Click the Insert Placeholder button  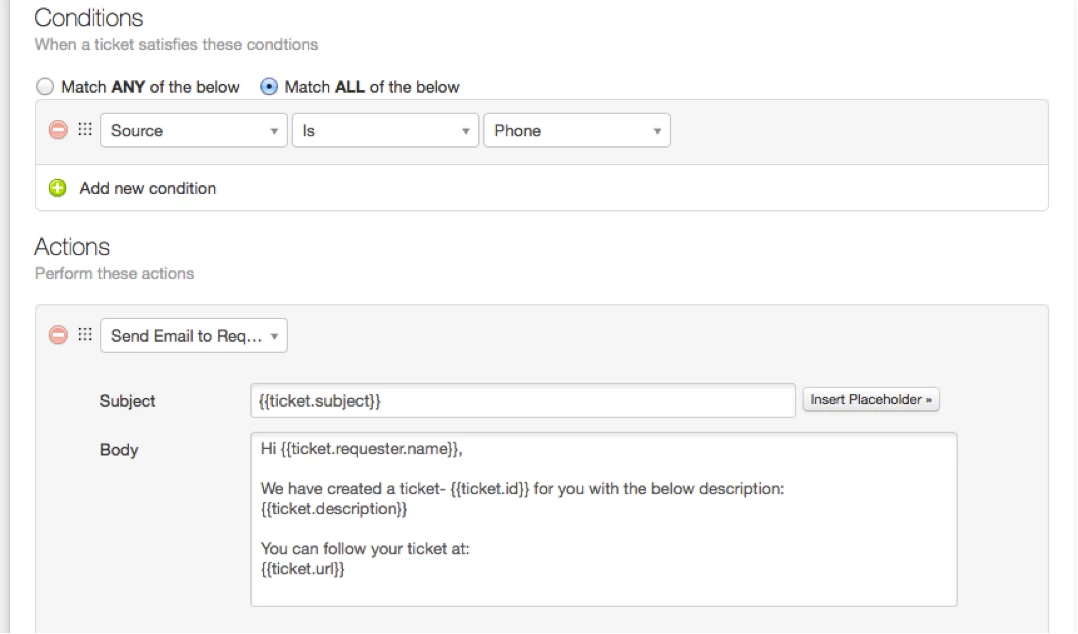[871, 400]
